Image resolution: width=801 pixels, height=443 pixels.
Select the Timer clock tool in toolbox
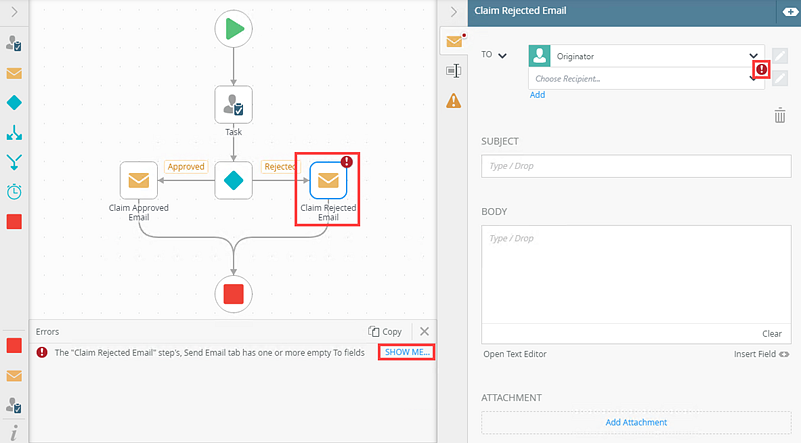click(x=14, y=192)
